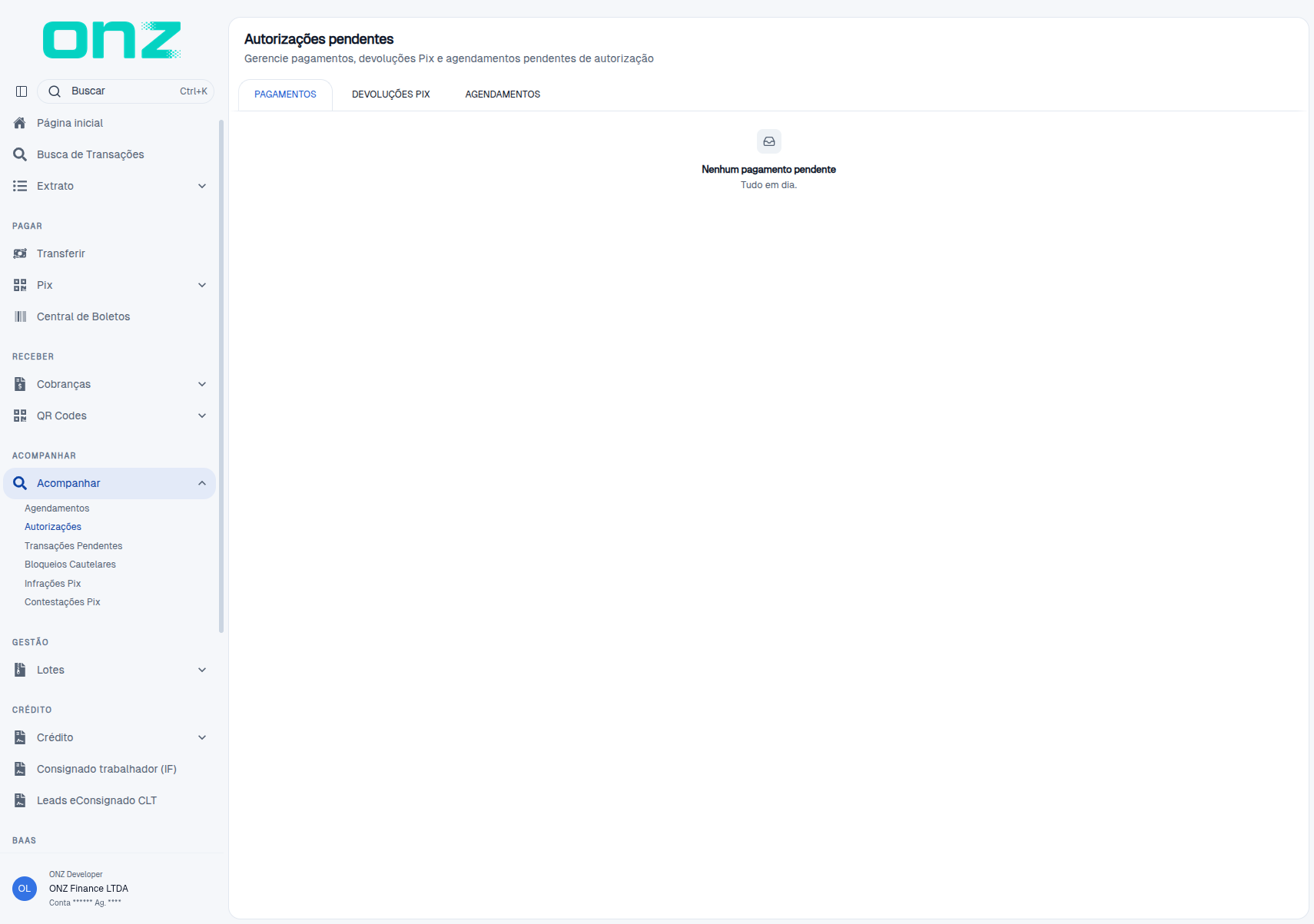Click the Extrato list icon
This screenshot has height=924, width=1314.
(x=20, y=186)
